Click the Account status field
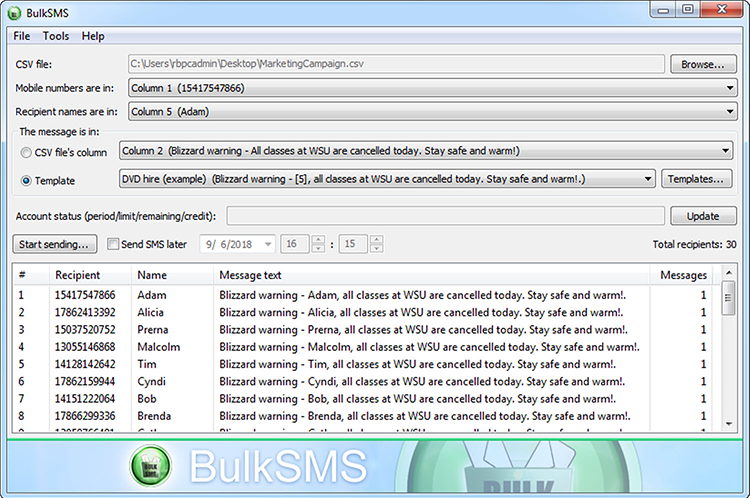The image size is (750, 498). pos(445,216)
